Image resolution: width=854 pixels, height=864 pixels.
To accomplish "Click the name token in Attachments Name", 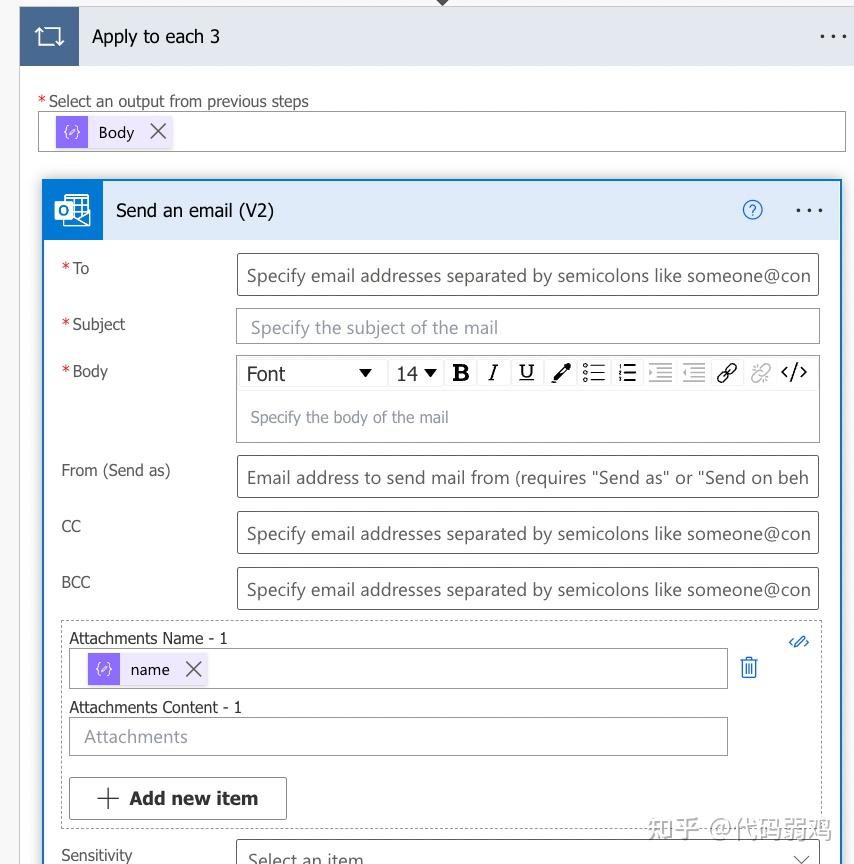I will pos(149,669).
